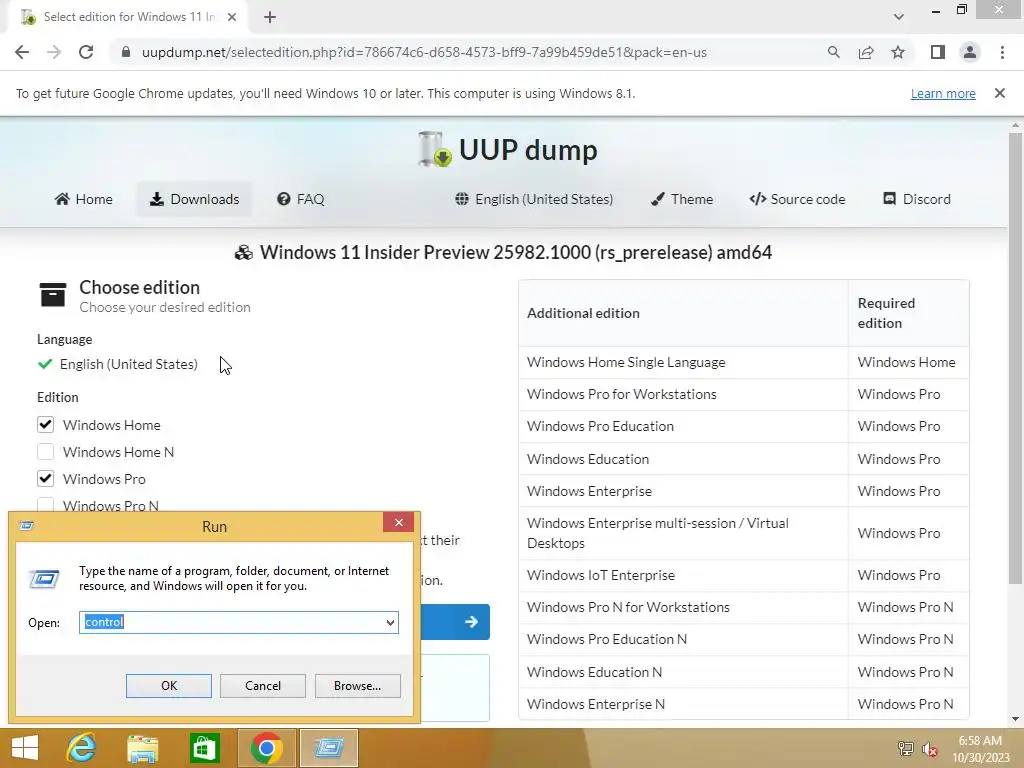Cancel the Run dialog
This screenshot has width=1024, height=768.
pos(263,686)
